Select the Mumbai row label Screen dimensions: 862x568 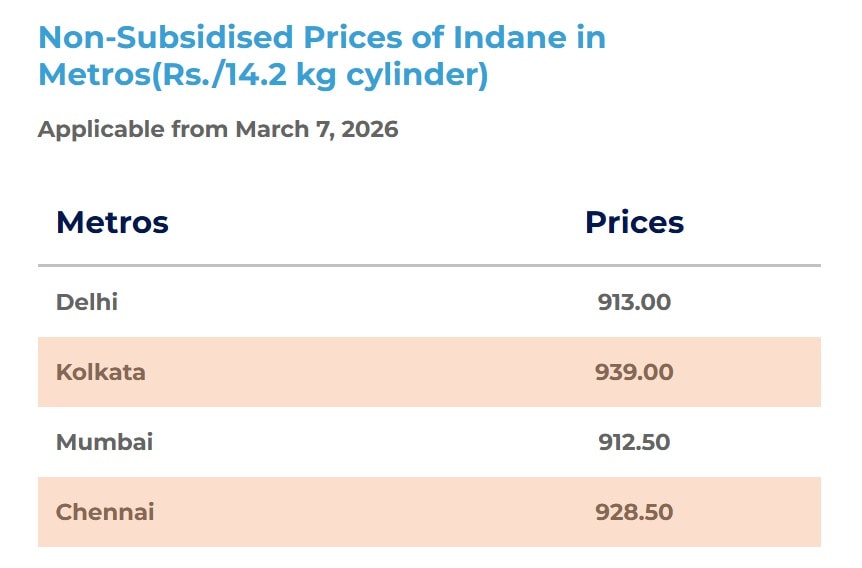coord(105,442)
